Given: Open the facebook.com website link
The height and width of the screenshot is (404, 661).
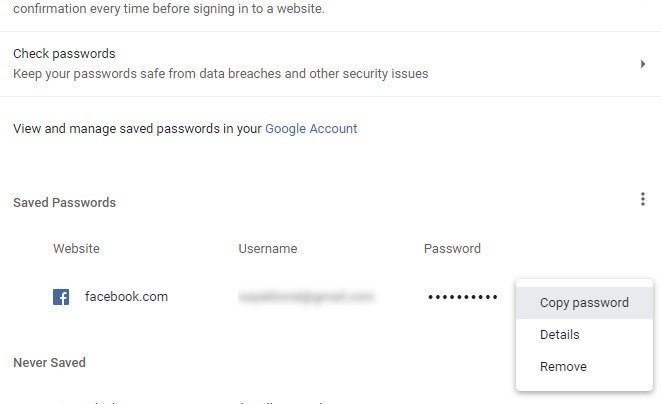Looking at the screenshot, I should tap(126, 297).
